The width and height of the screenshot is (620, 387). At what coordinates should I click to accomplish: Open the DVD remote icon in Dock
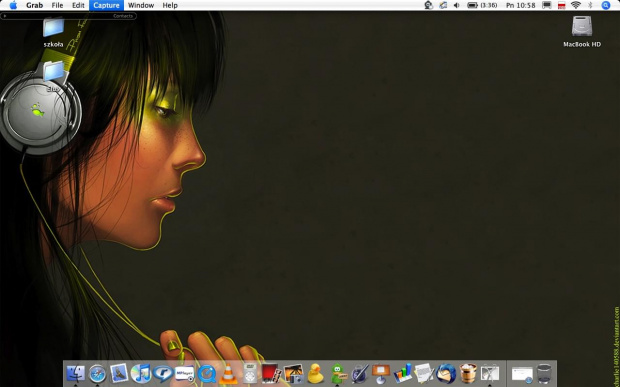pyautogui.click(x=250, y=374)
